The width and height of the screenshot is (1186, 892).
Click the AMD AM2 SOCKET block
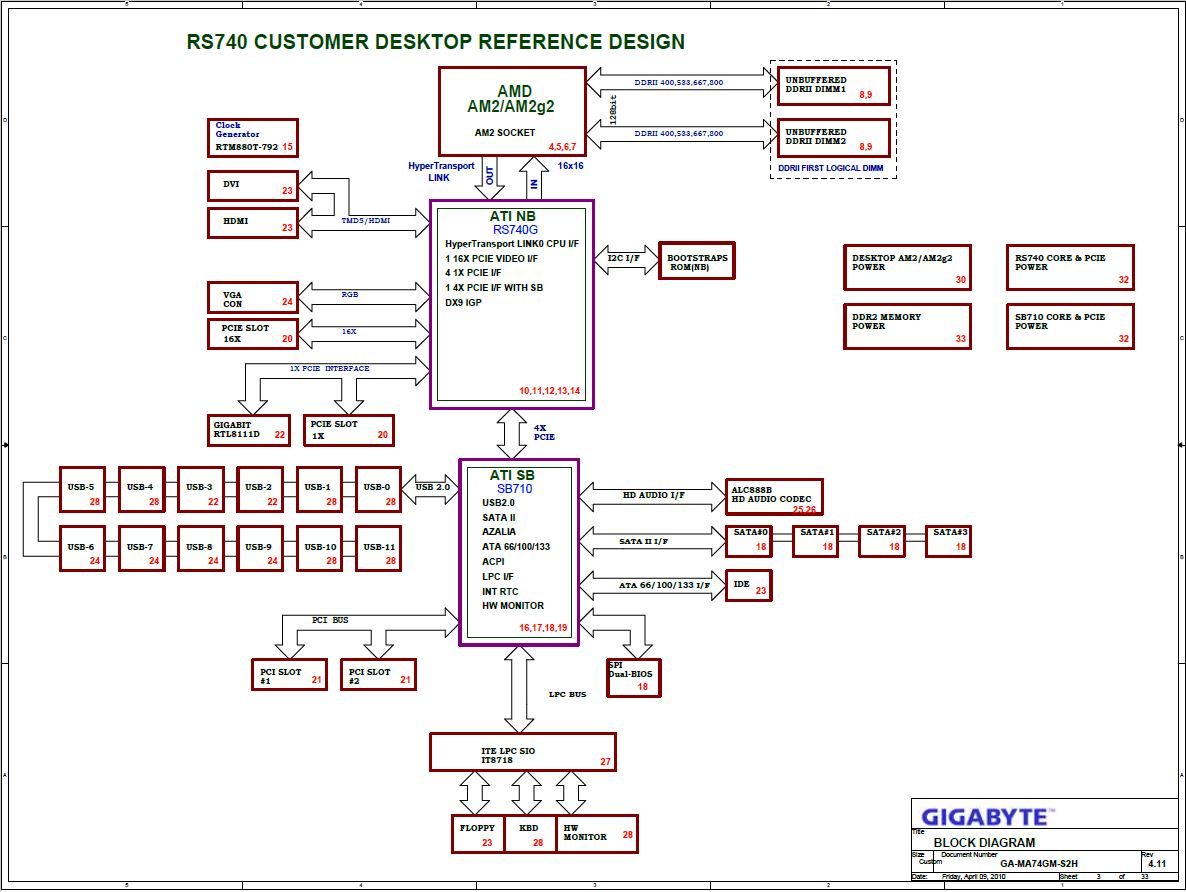pyautogui.click(x=512, y=111)
